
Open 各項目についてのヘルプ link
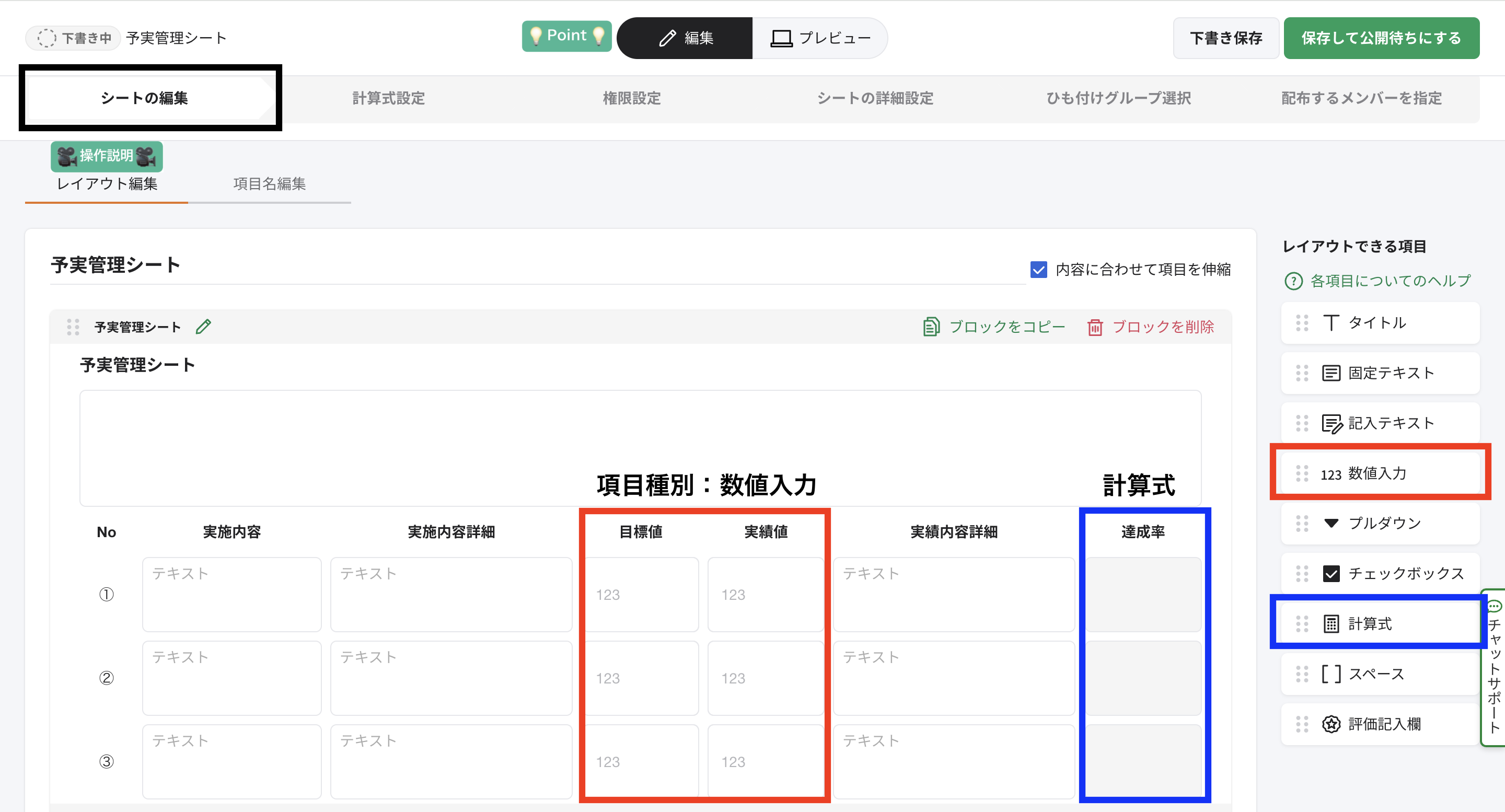pyautogui.click(x=1390, y=281)
